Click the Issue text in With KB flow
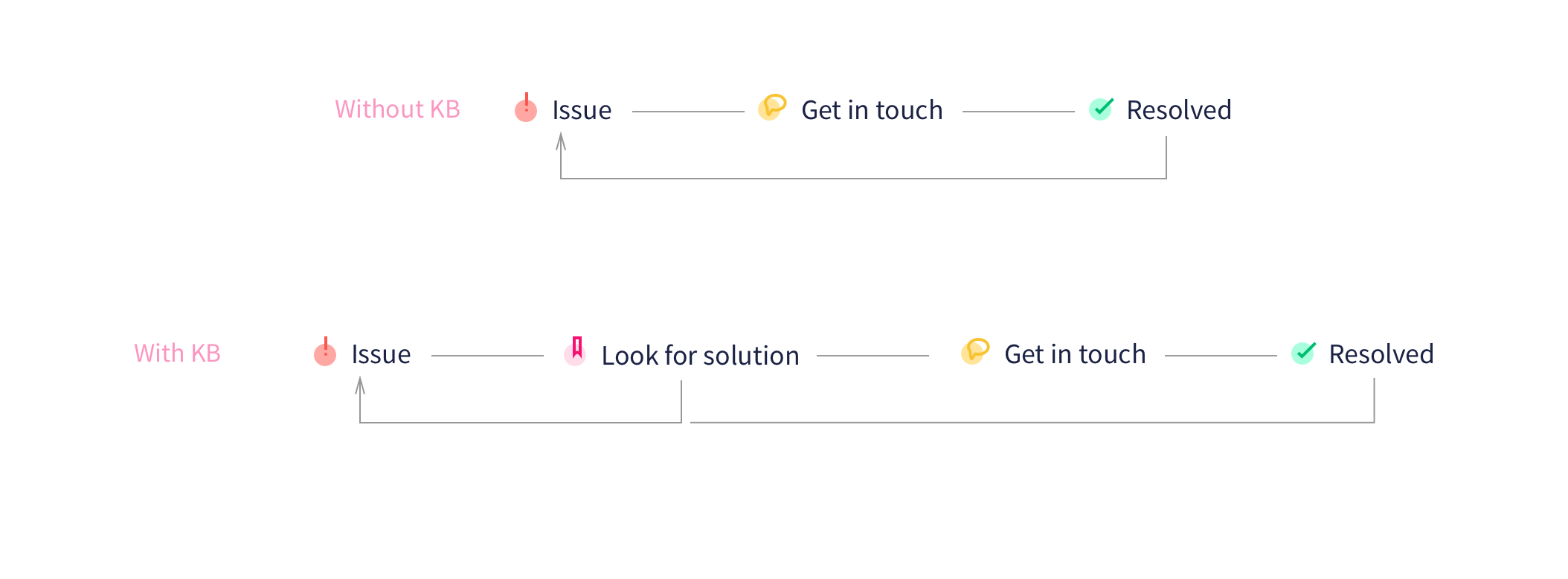 (x=381, y=354)
